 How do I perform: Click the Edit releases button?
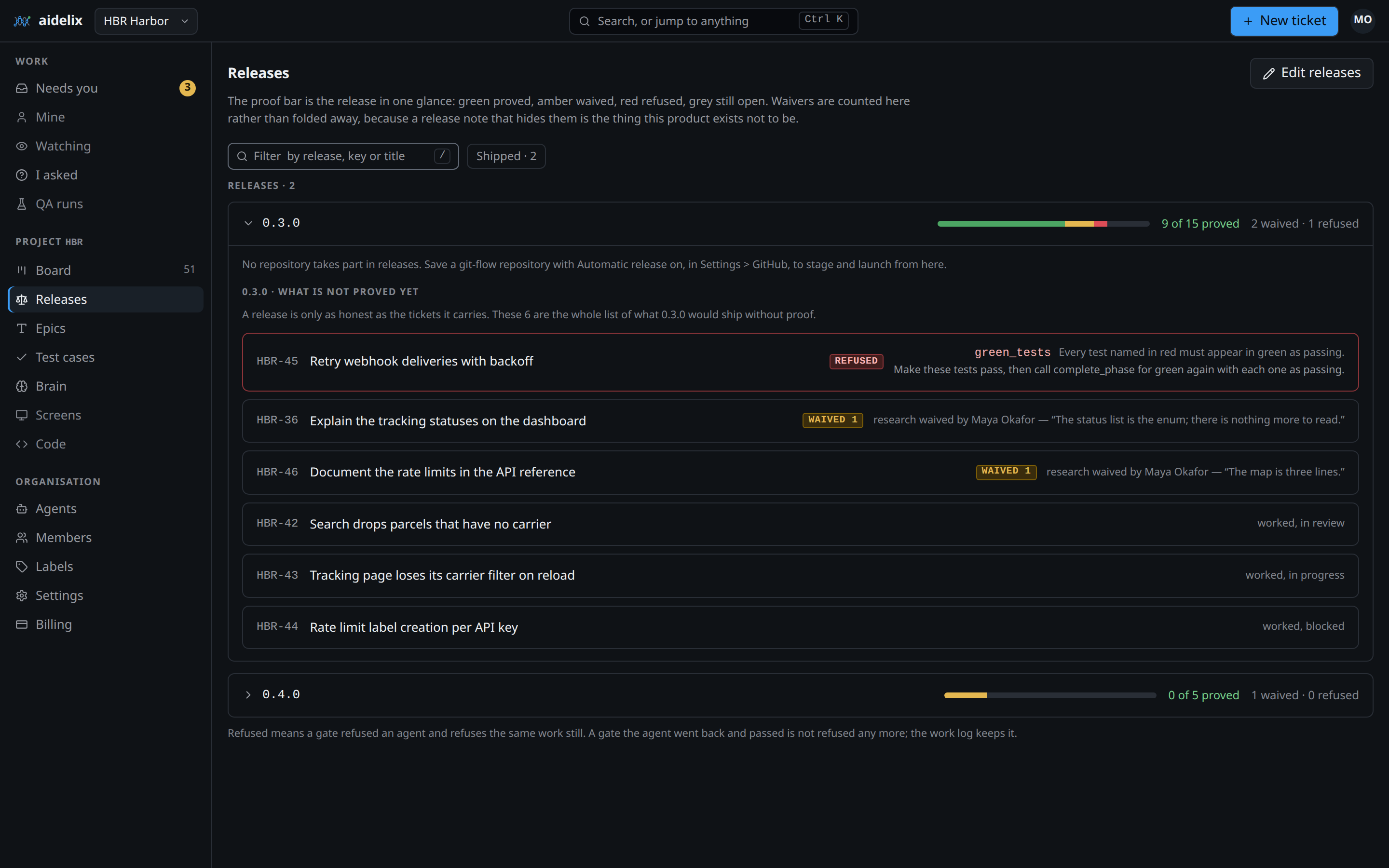[1311, 73]
